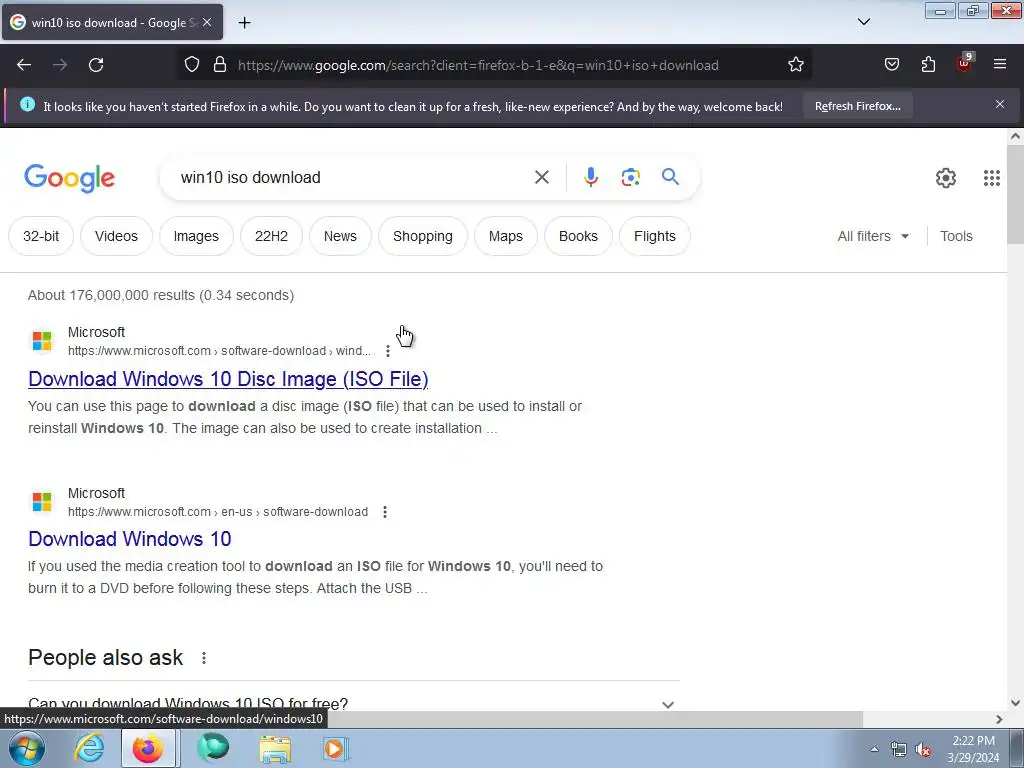This screenshot has height=768, width=1024.
Task: Open the shield tracking protection icon
Action: (191, 65)
